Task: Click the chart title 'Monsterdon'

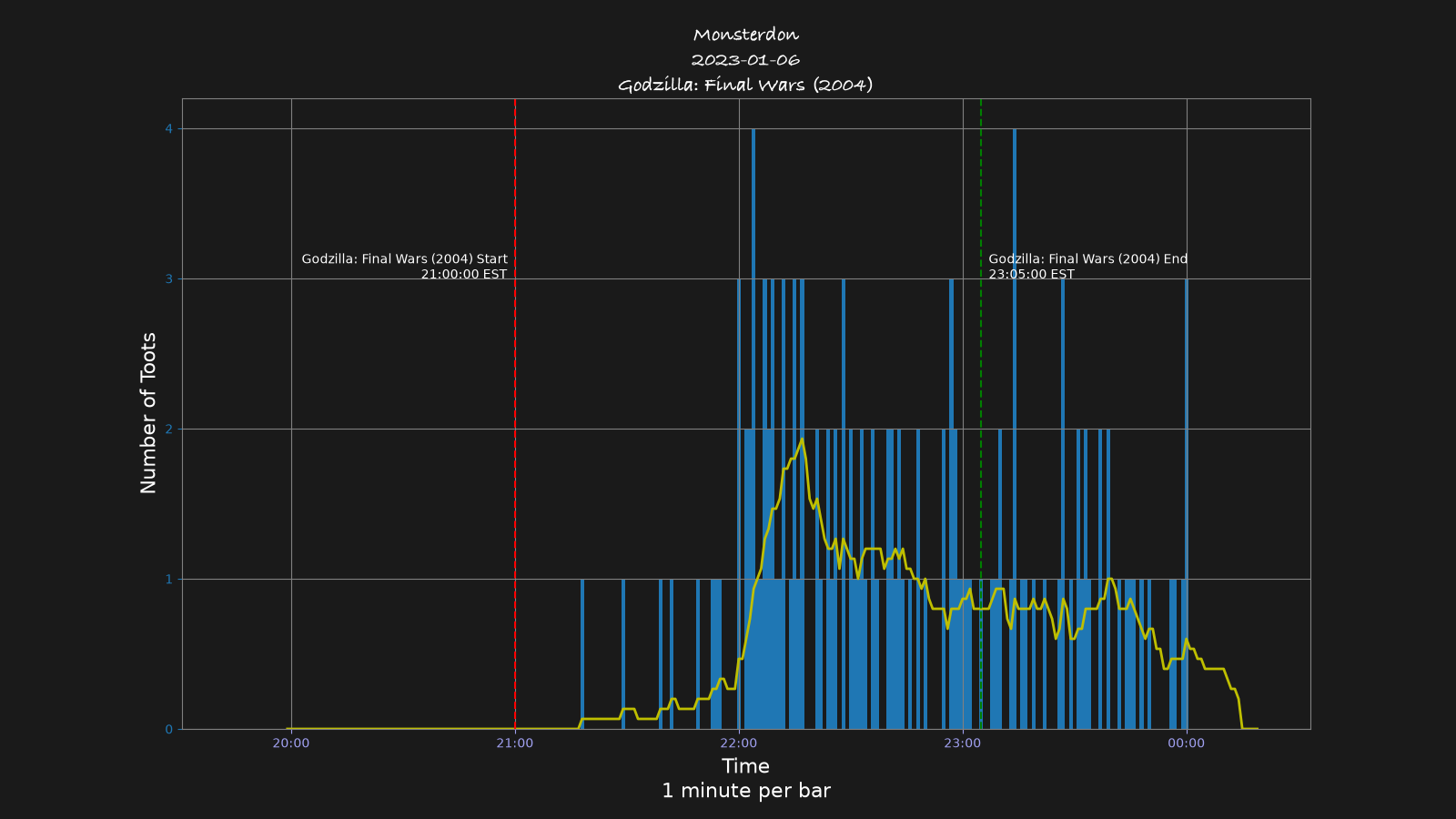Action: (745, 35)
